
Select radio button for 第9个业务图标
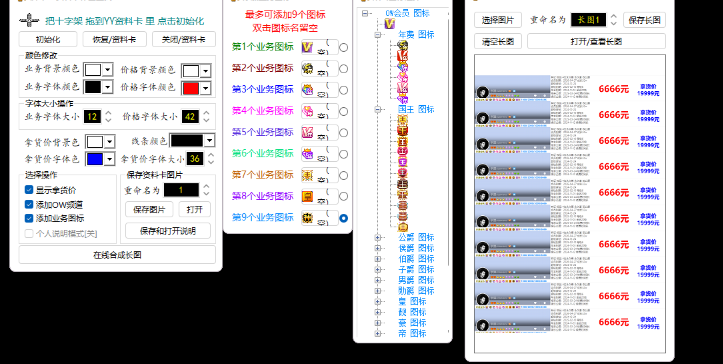[344, 218]
